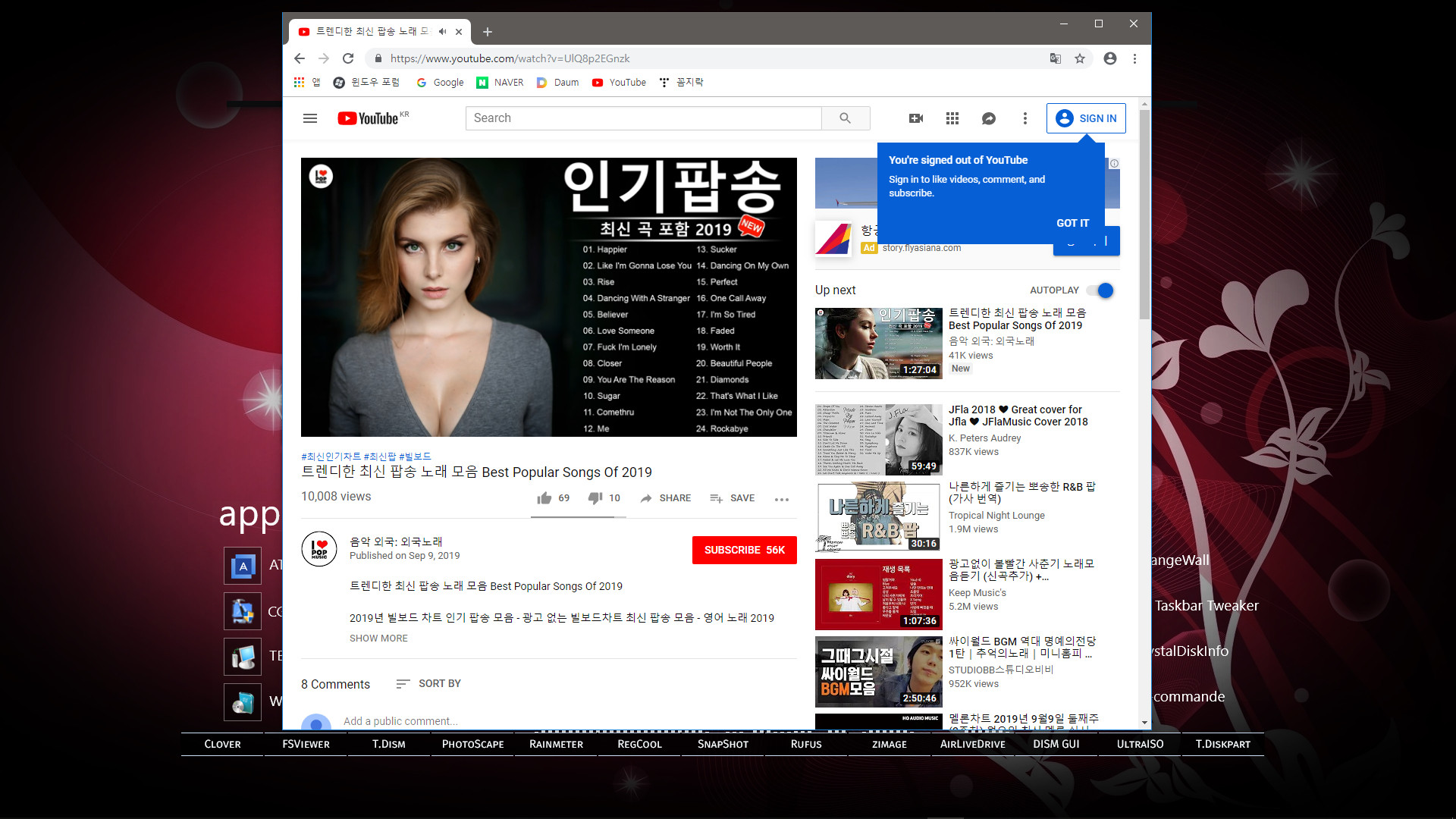Launch Rufus from the desktop dock
The height and width of the screenshot is (819, 1456).
806,745
